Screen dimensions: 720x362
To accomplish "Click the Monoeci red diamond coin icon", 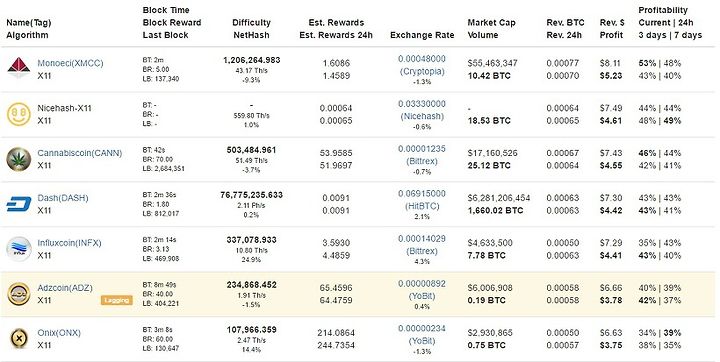I will 19,68.
